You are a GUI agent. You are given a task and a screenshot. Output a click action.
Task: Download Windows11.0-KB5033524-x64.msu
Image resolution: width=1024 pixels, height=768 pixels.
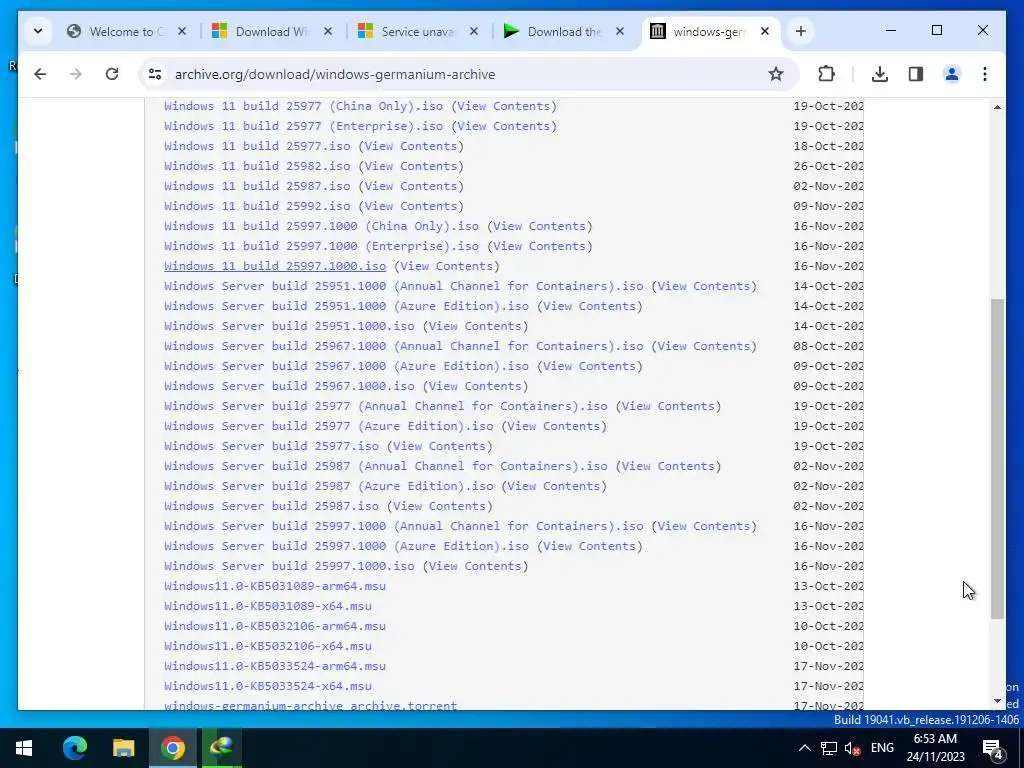click(x=268, y=686)
